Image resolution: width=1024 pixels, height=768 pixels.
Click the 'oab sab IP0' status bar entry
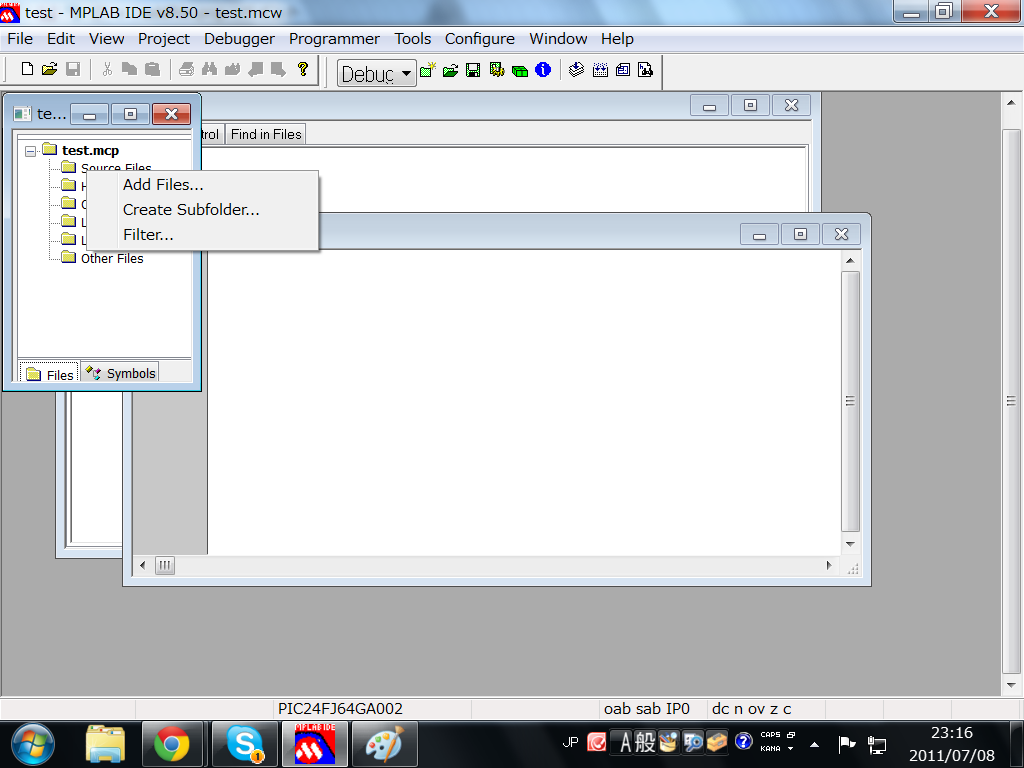tap(647, 709)
